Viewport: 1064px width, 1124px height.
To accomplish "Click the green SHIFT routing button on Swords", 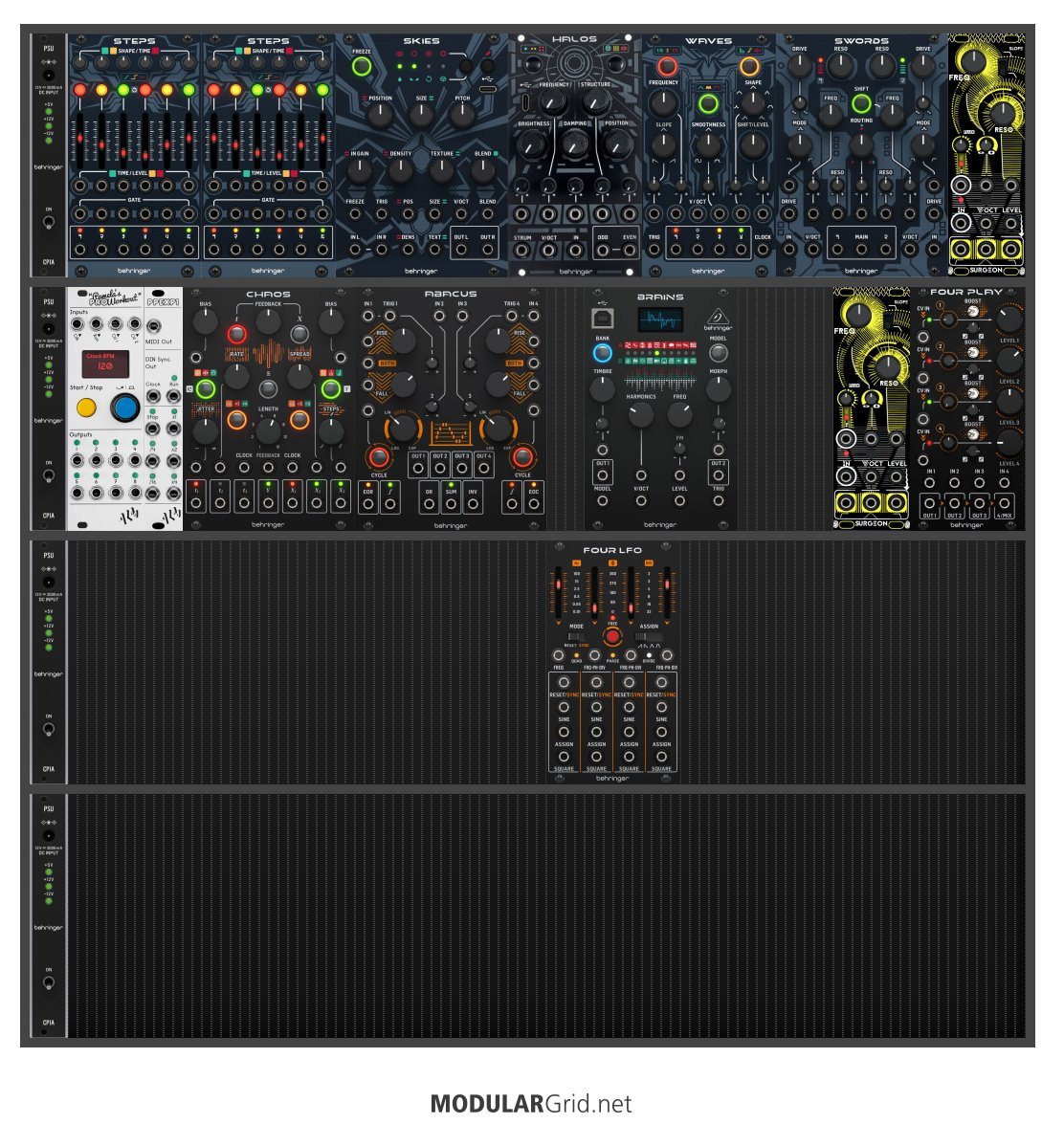I will click(x=861, y=104).
